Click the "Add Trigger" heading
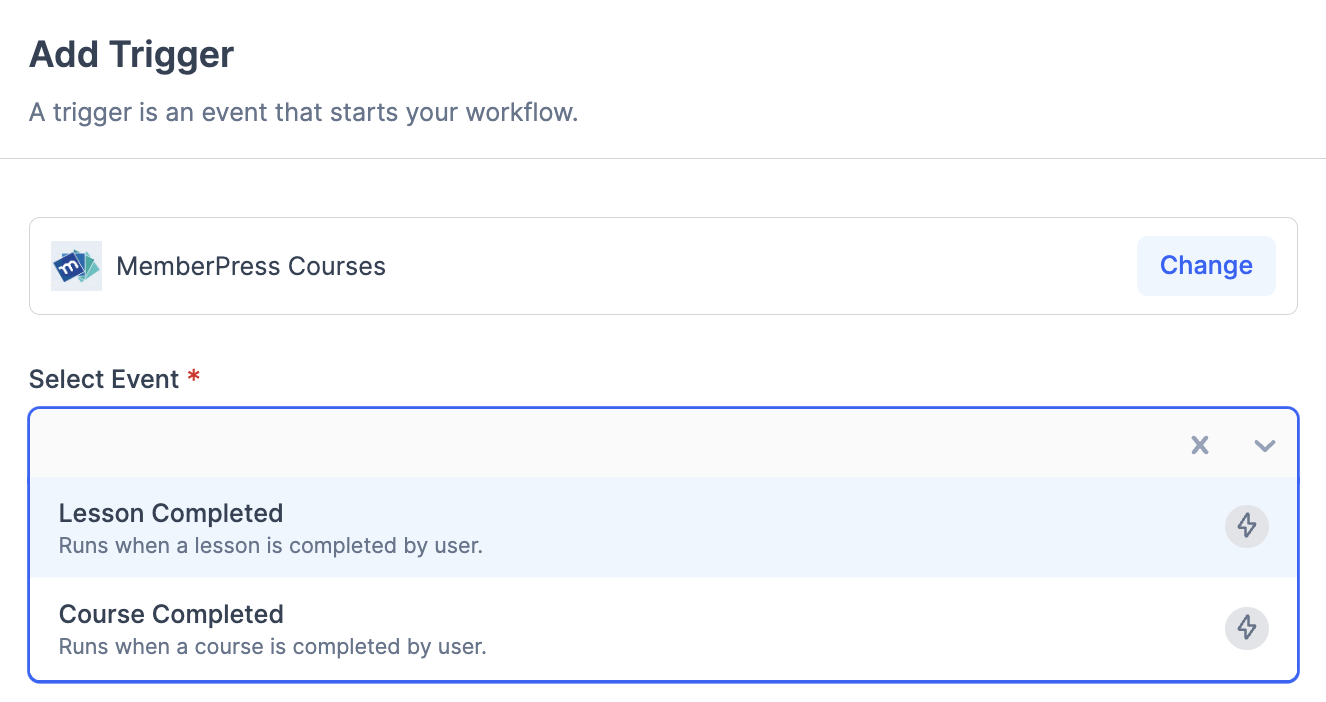The height and width of the screenshot is (702, 1326). (131, 54)
